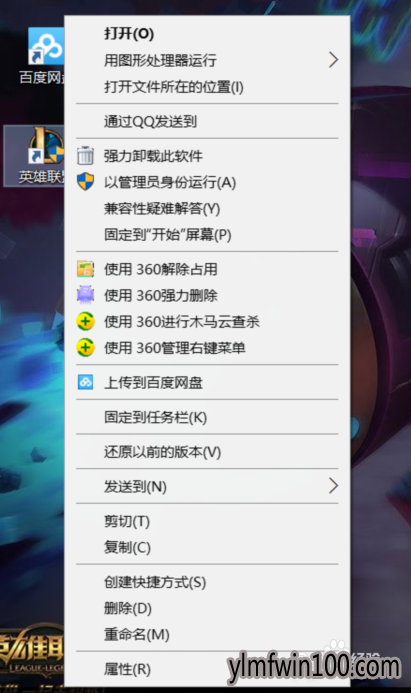This screenshot has width=411, height=693.
Task: Expand the 用图形处理器运行 submenu arrow
Action: tap(333, 60)
